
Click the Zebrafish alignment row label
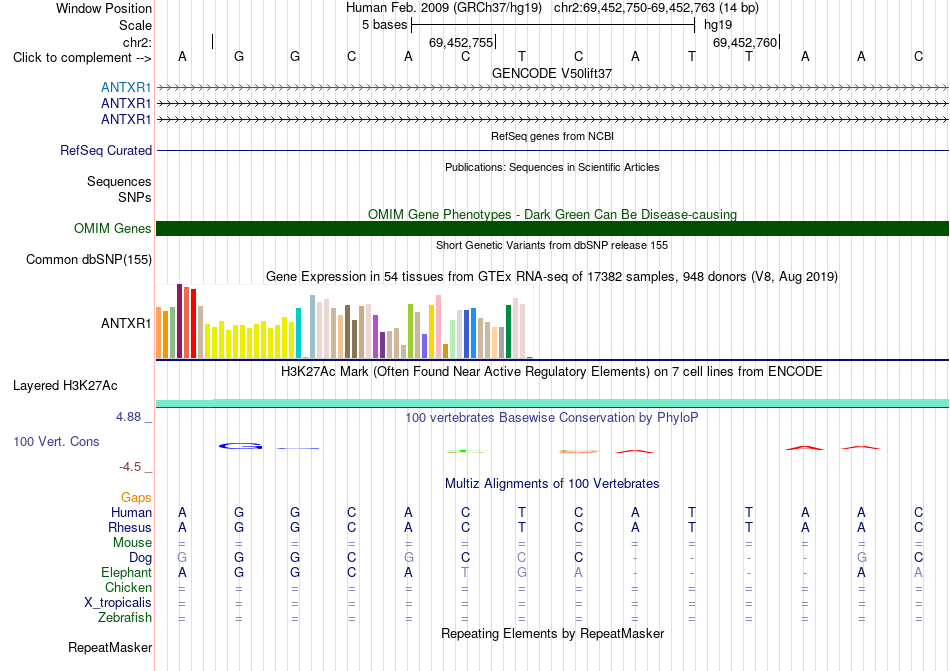(x=125, y=618)
